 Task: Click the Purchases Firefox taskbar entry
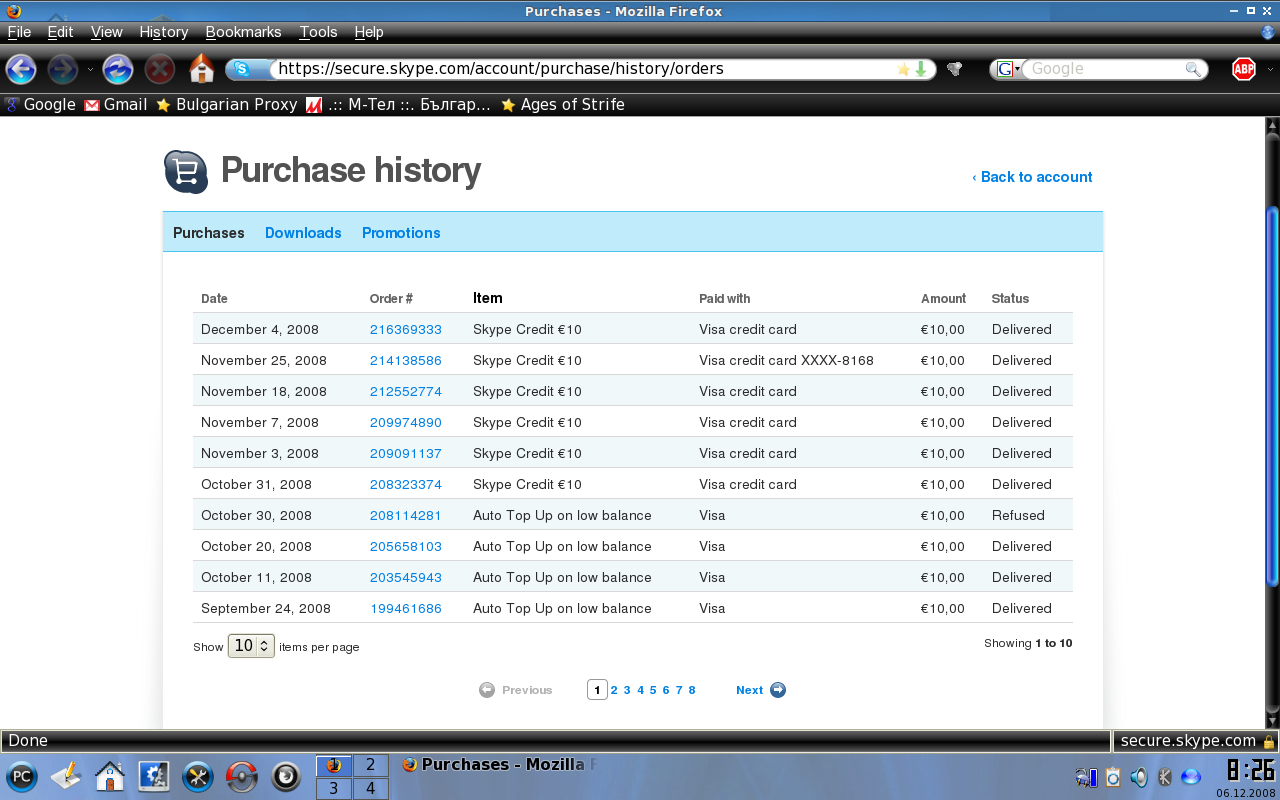pos(498,764)
